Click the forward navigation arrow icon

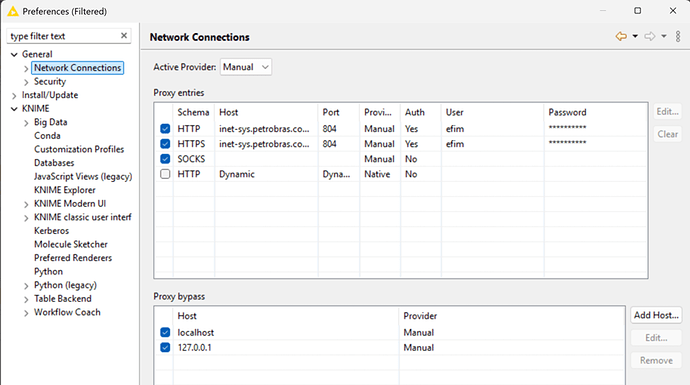click(650, 37)
